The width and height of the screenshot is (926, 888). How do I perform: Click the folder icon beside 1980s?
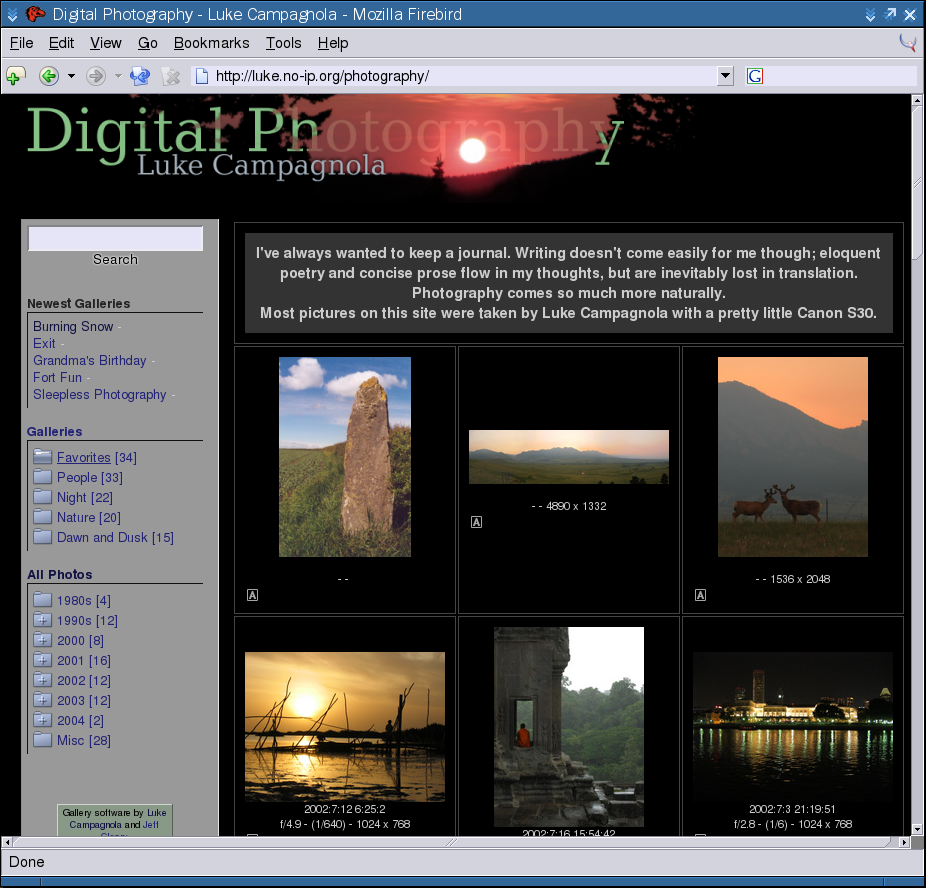click(43, 600)
